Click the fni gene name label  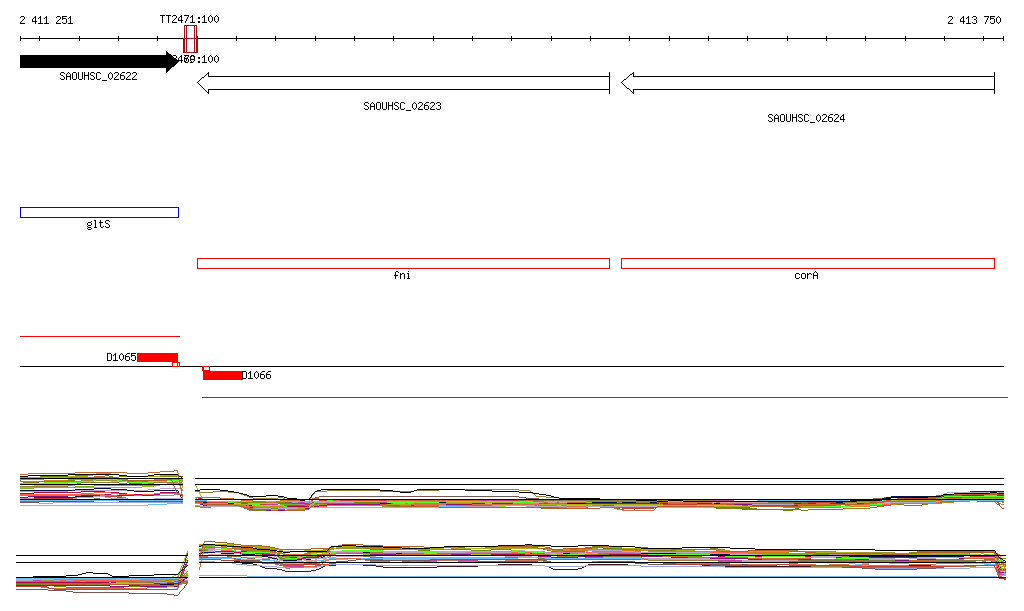pos(402,275)
